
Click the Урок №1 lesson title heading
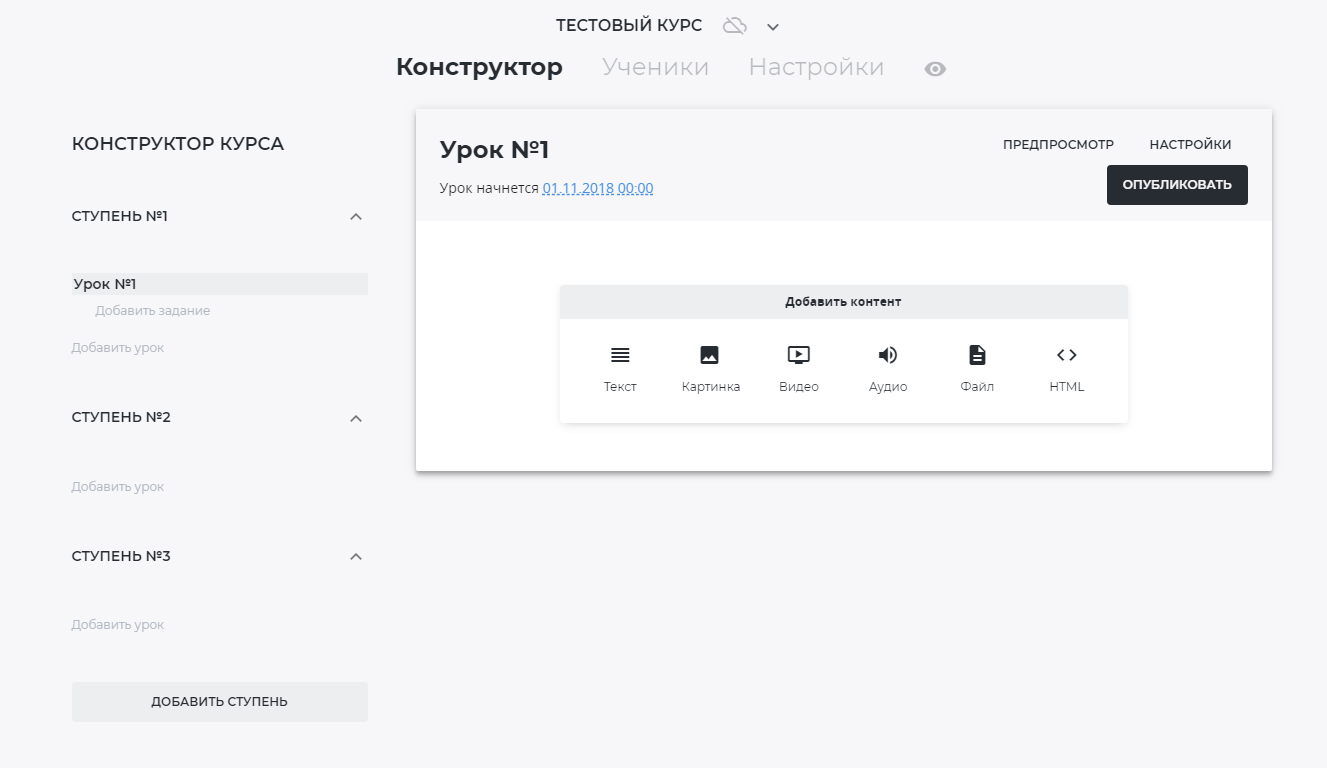click(x=495, y=150)
